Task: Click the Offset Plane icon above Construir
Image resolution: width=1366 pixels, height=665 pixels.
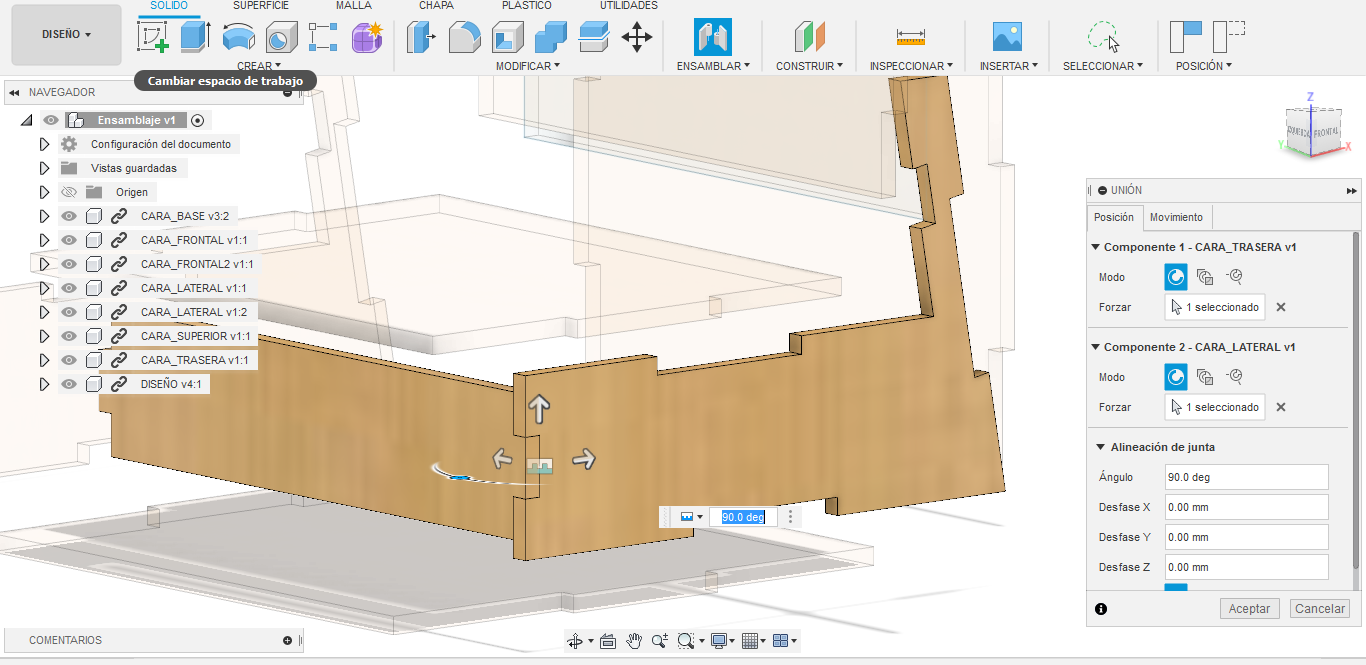Action: click(810, 38)
